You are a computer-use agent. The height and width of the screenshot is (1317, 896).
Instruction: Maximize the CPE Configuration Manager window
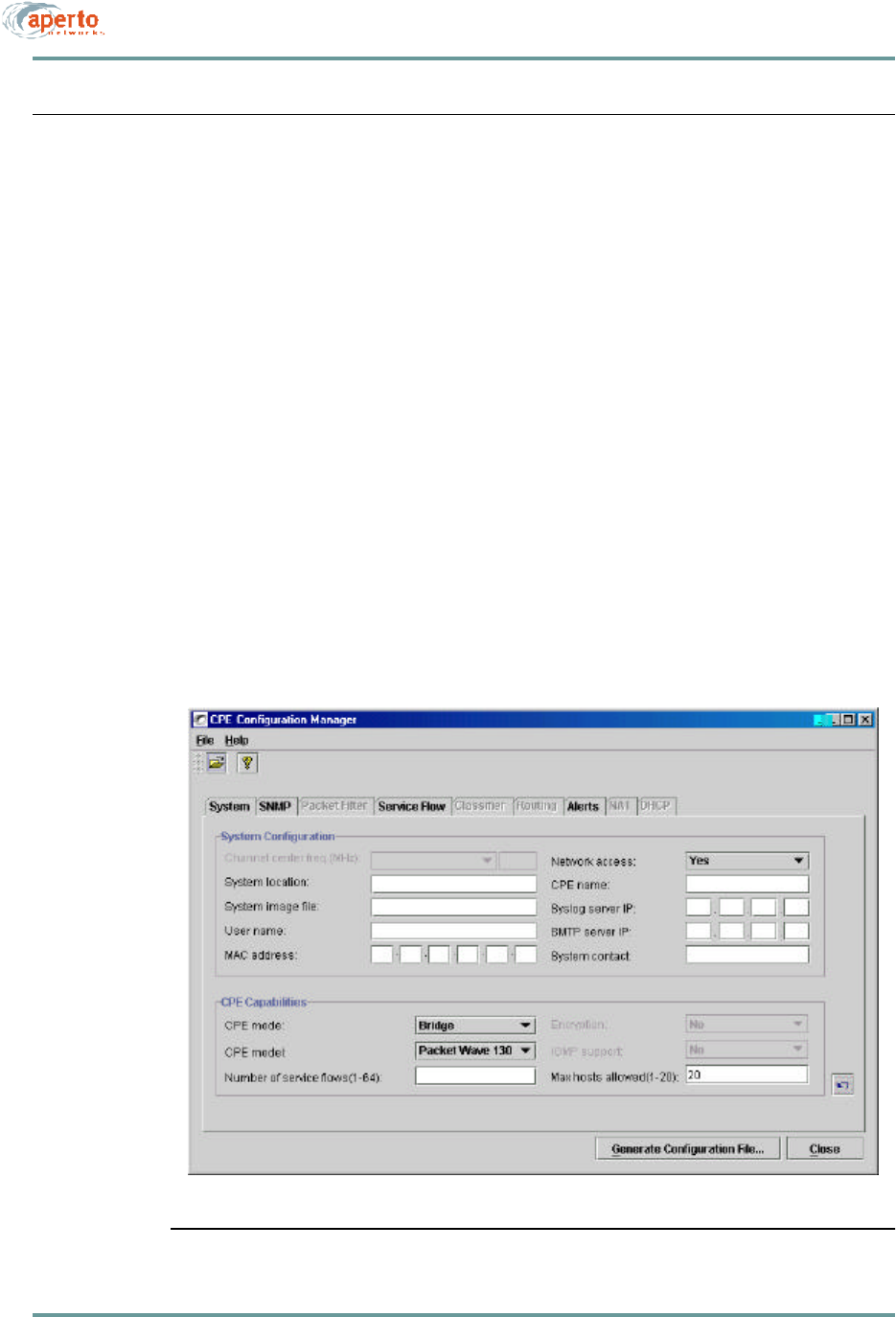(848, 720)
